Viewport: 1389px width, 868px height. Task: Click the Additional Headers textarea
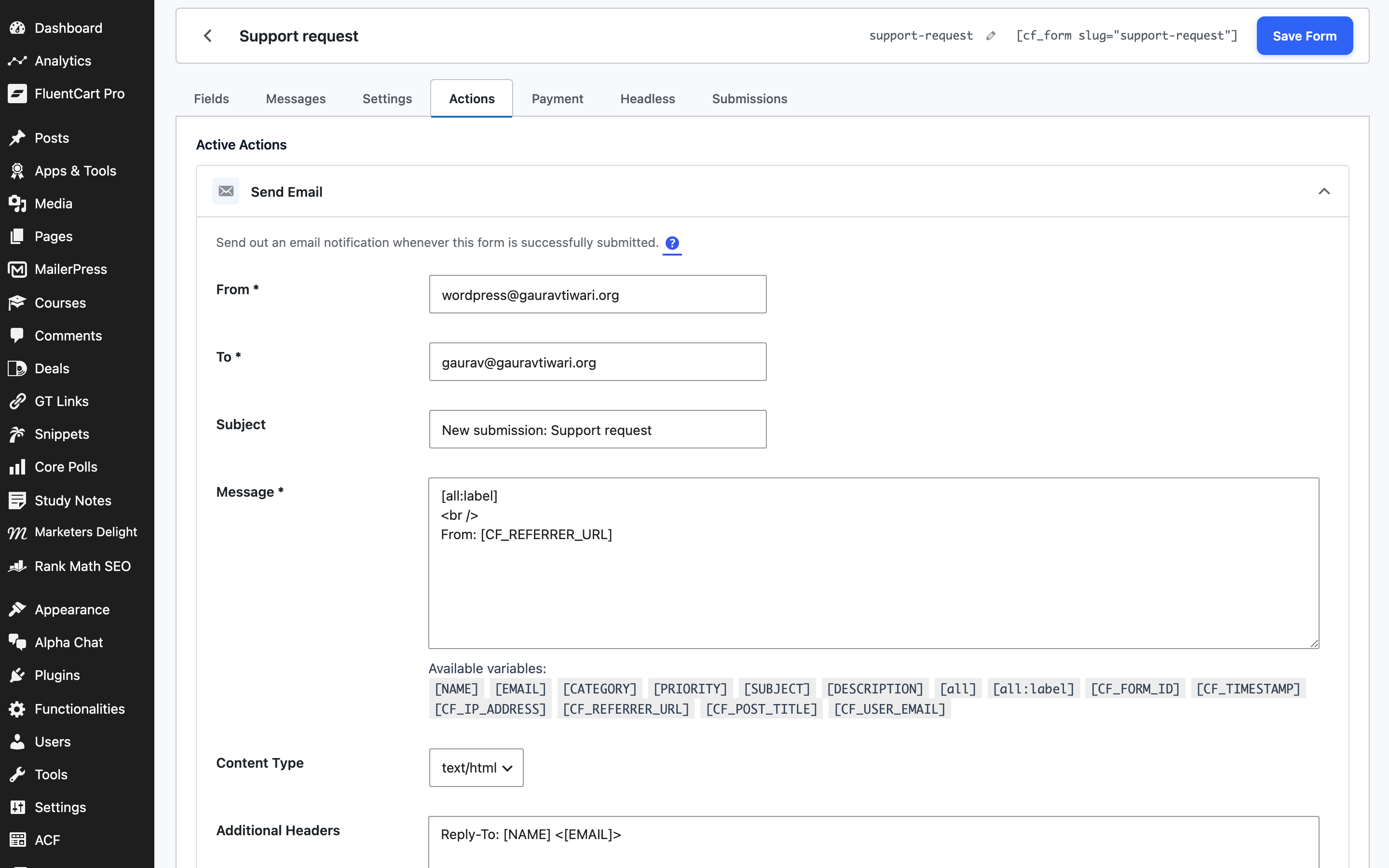point(873,842)
